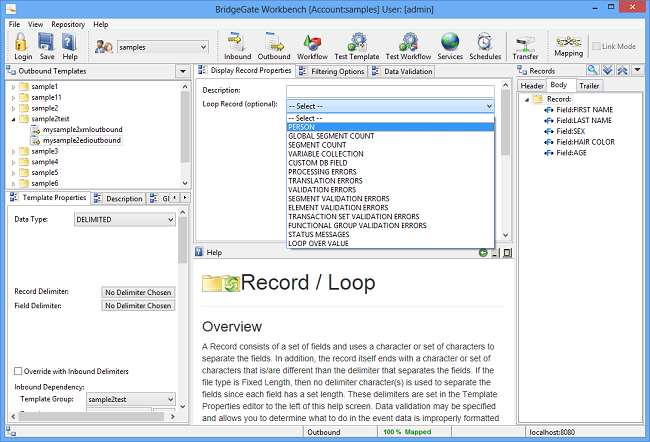Expand all records with double down arrow
The image size is (650, 442).
[x=607, y=70]
